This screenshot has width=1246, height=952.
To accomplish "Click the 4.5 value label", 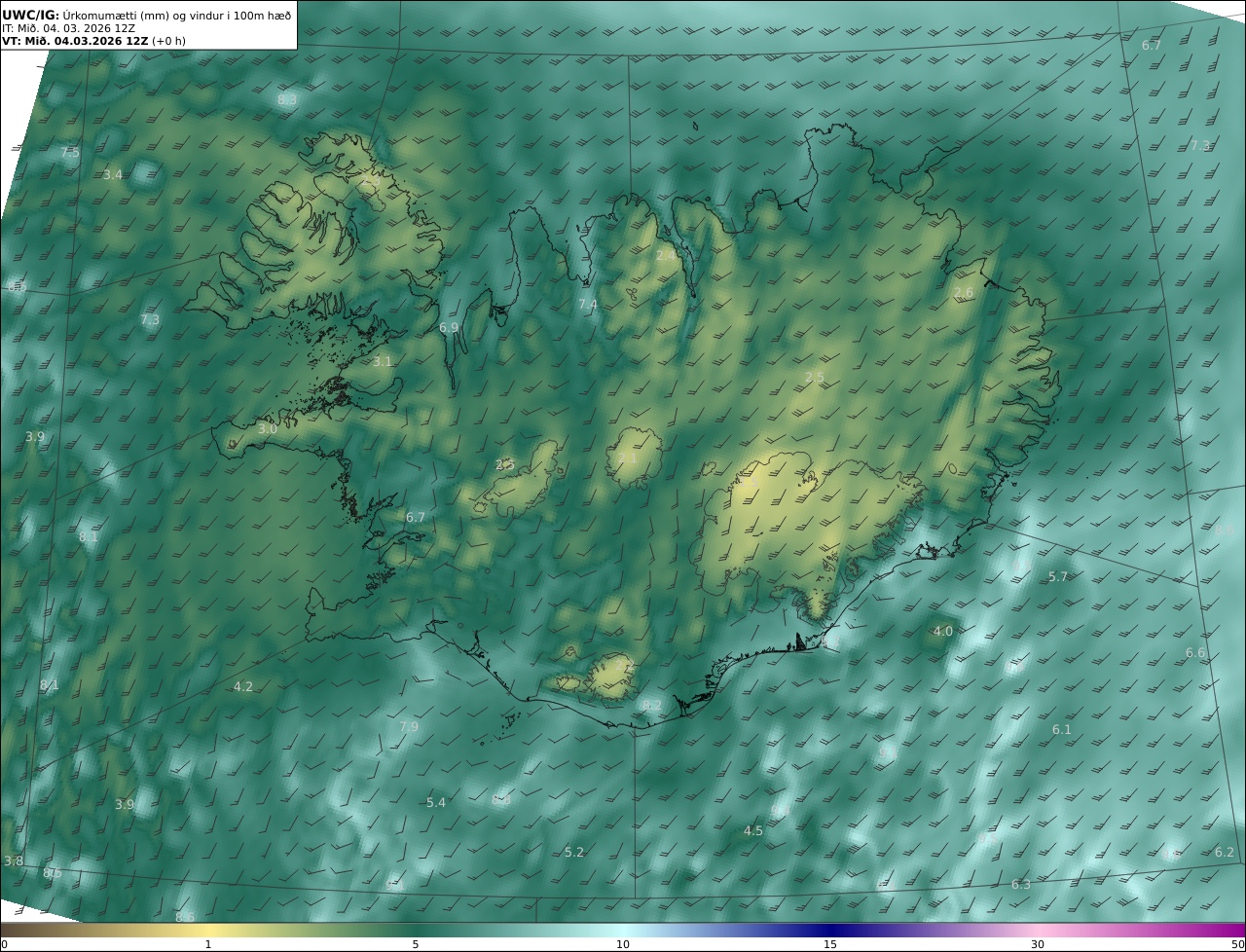I will click(753, 831).
